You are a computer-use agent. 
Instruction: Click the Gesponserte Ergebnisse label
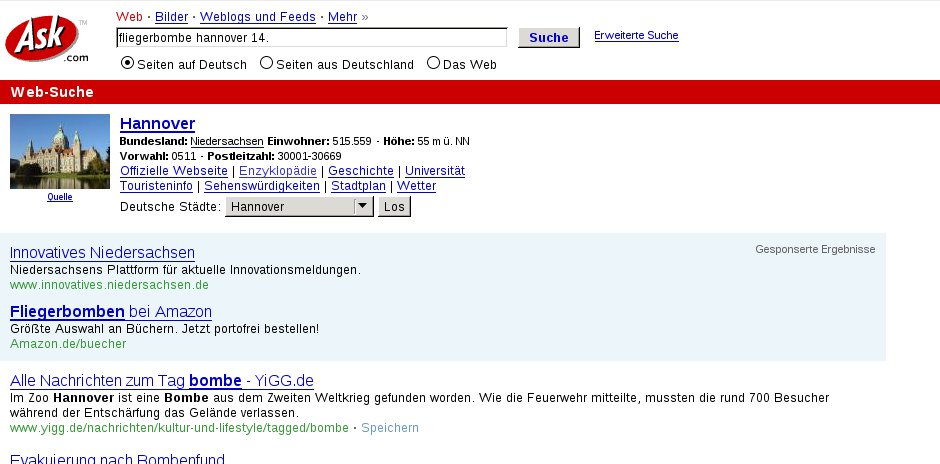point(815,249)
